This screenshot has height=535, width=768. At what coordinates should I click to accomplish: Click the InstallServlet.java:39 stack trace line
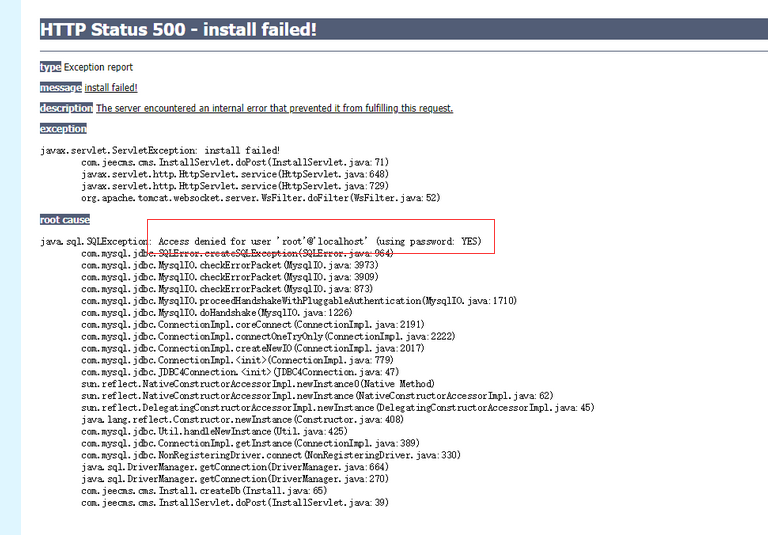[x=235, y=503]
